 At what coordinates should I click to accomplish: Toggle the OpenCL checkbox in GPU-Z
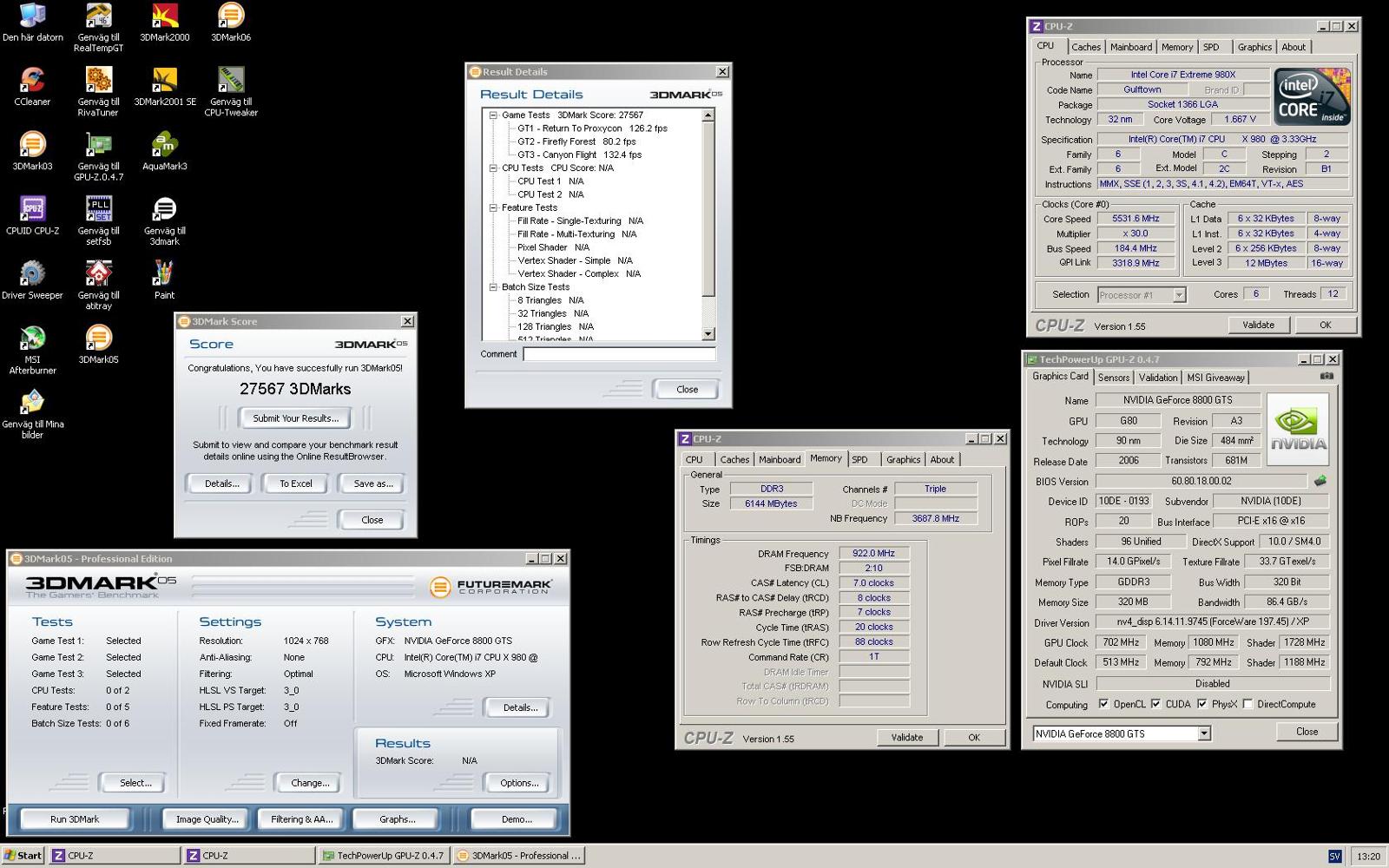1103,704
